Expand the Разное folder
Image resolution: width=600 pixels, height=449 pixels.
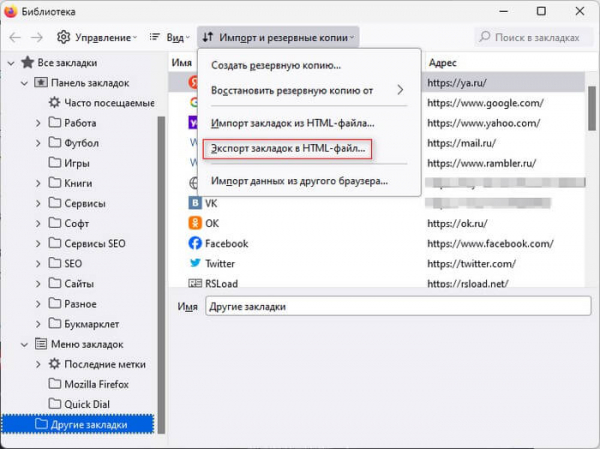[x=38, y=304]
